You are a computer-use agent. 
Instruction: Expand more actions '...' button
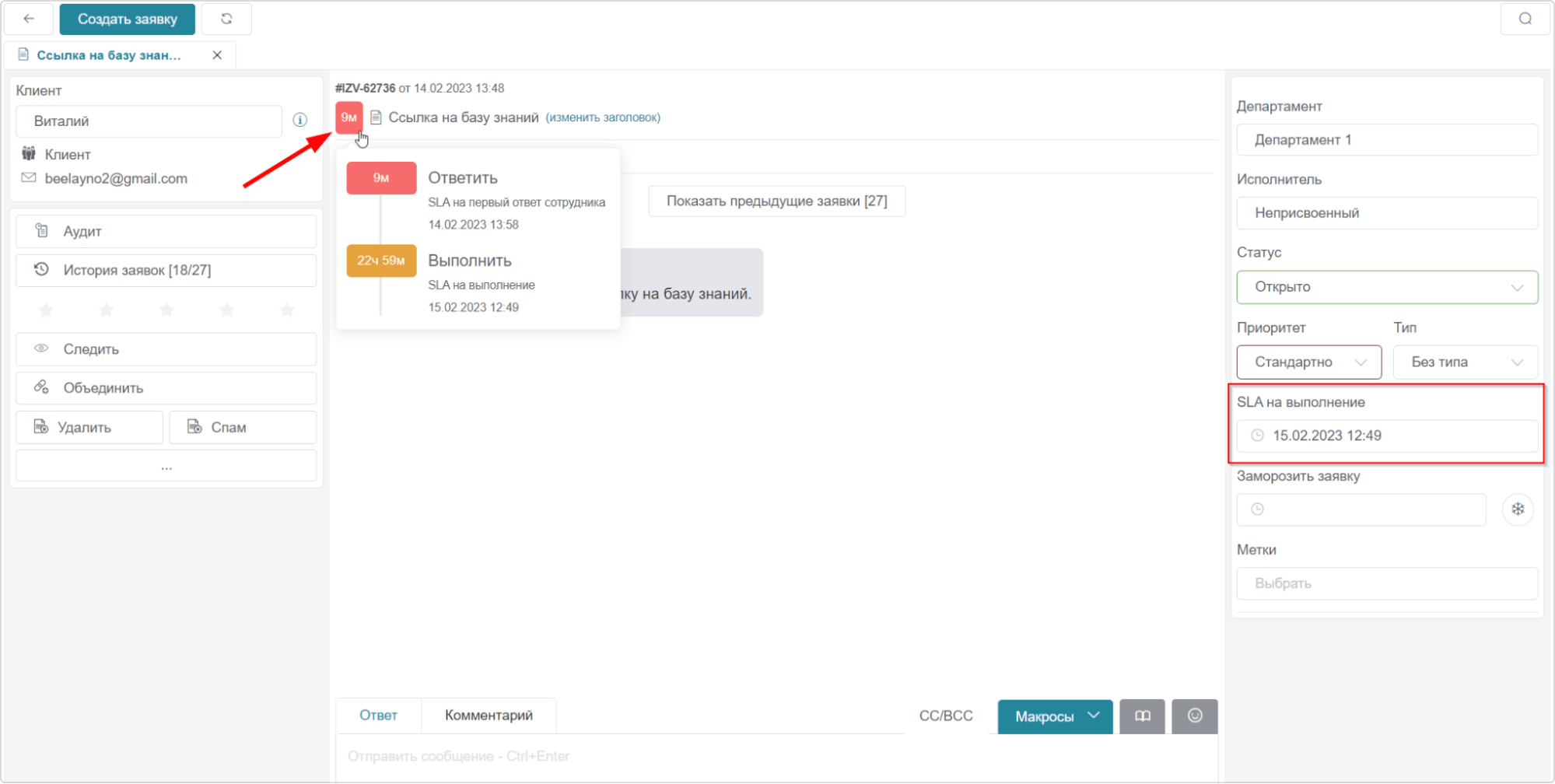pyautogui.click(x=166, y=466)
